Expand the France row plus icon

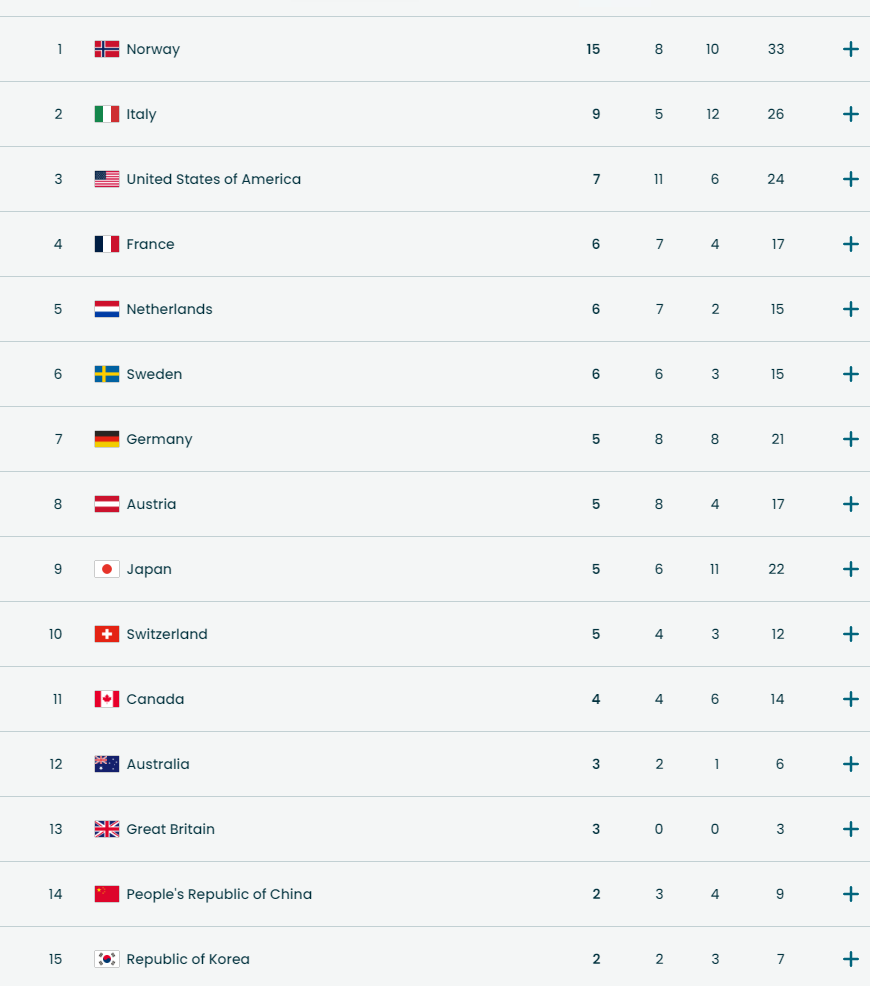coord(851,244)
